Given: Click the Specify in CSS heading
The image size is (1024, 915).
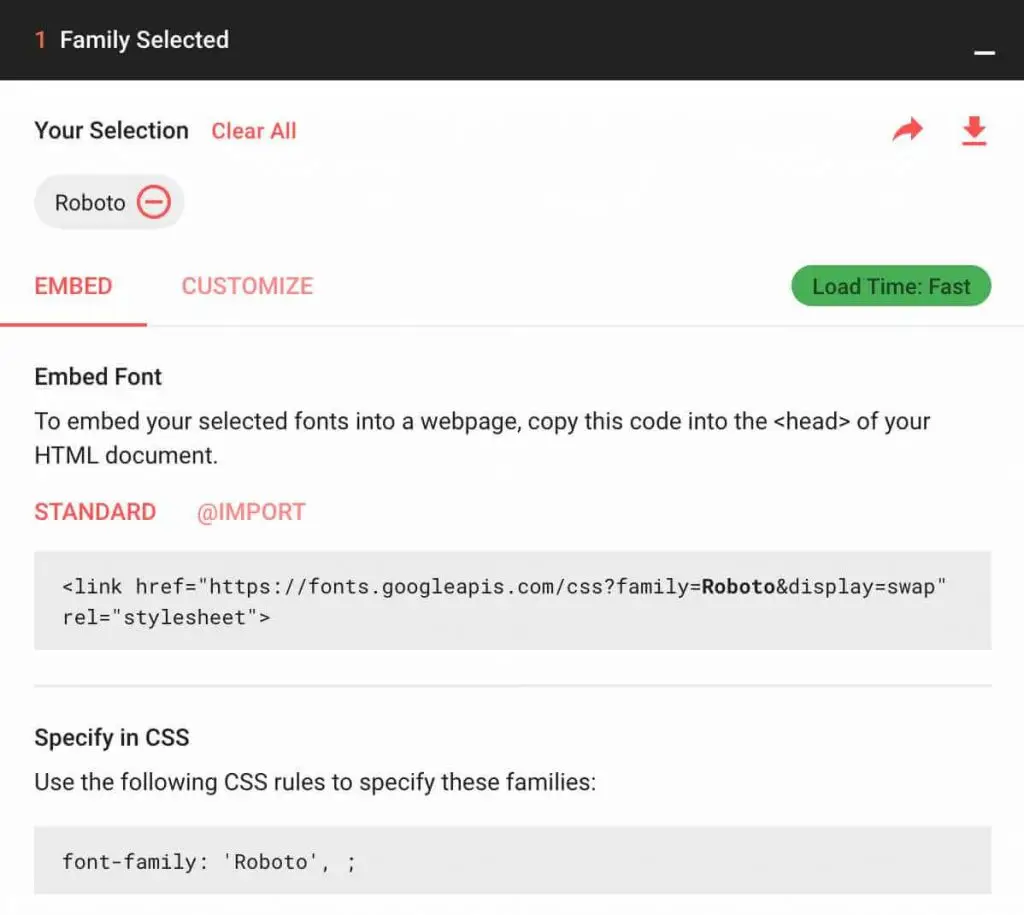Looking at the screenshot, I should tap(111, 737).
